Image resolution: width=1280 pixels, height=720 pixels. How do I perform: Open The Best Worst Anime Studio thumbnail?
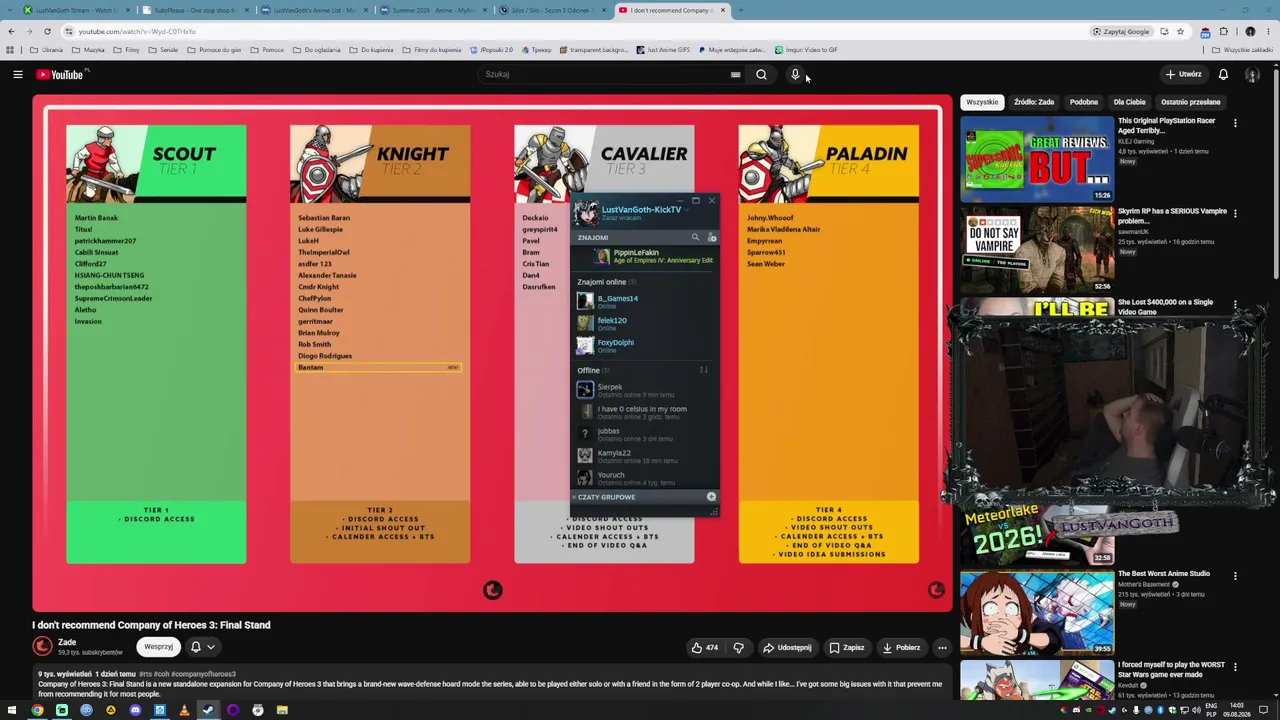click(x=1037, y=612)
